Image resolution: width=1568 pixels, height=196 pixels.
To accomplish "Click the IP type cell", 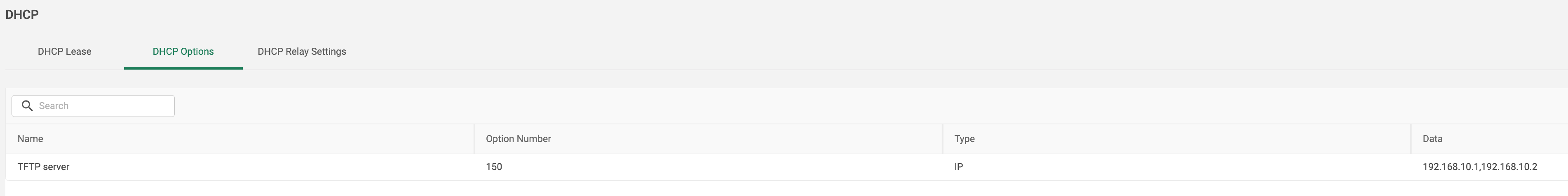I will pyautogui.click(x=959, y=167).
